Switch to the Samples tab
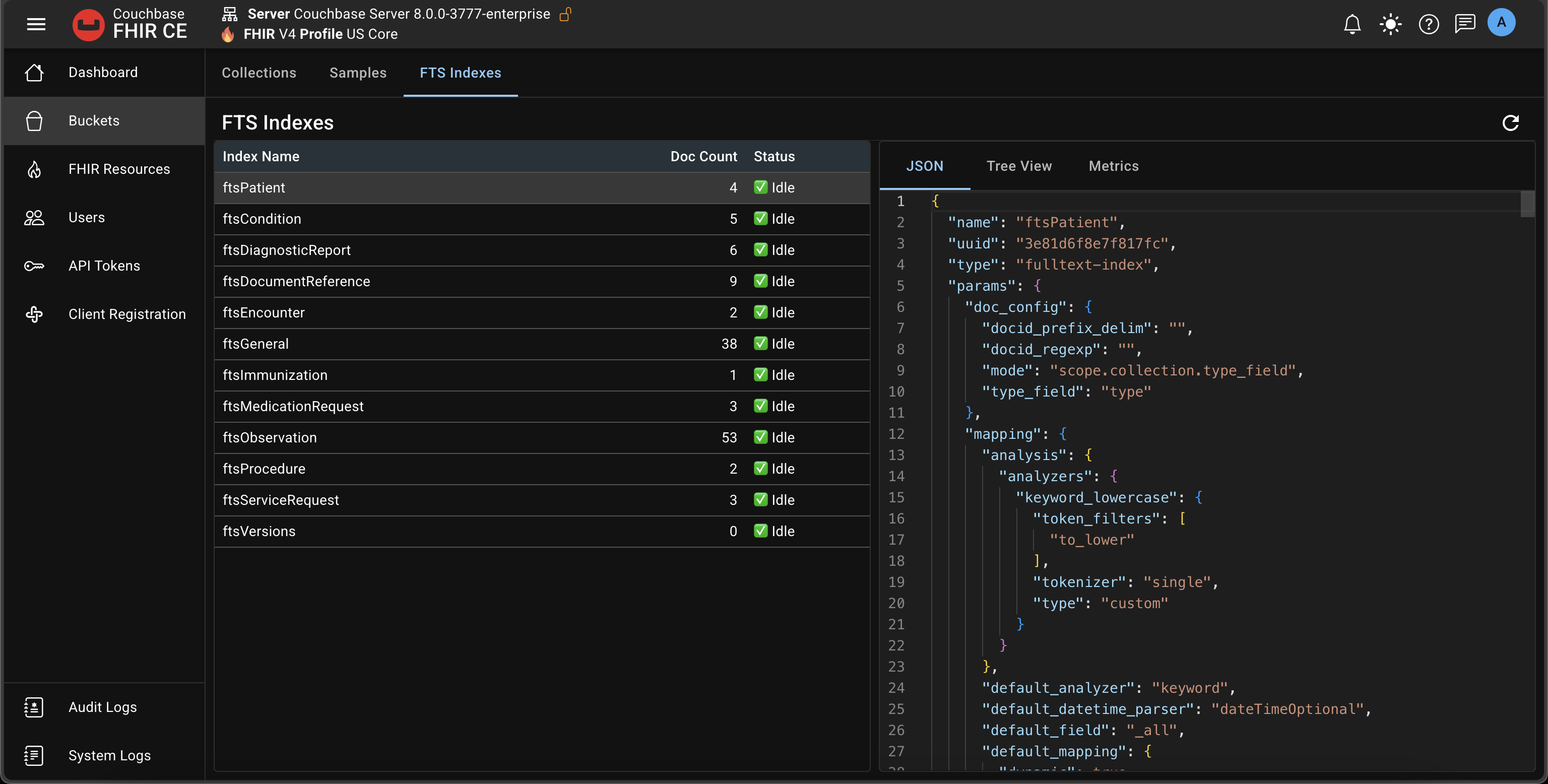The width and height of the screenshot is (1548, 784). tap(358, 73)
